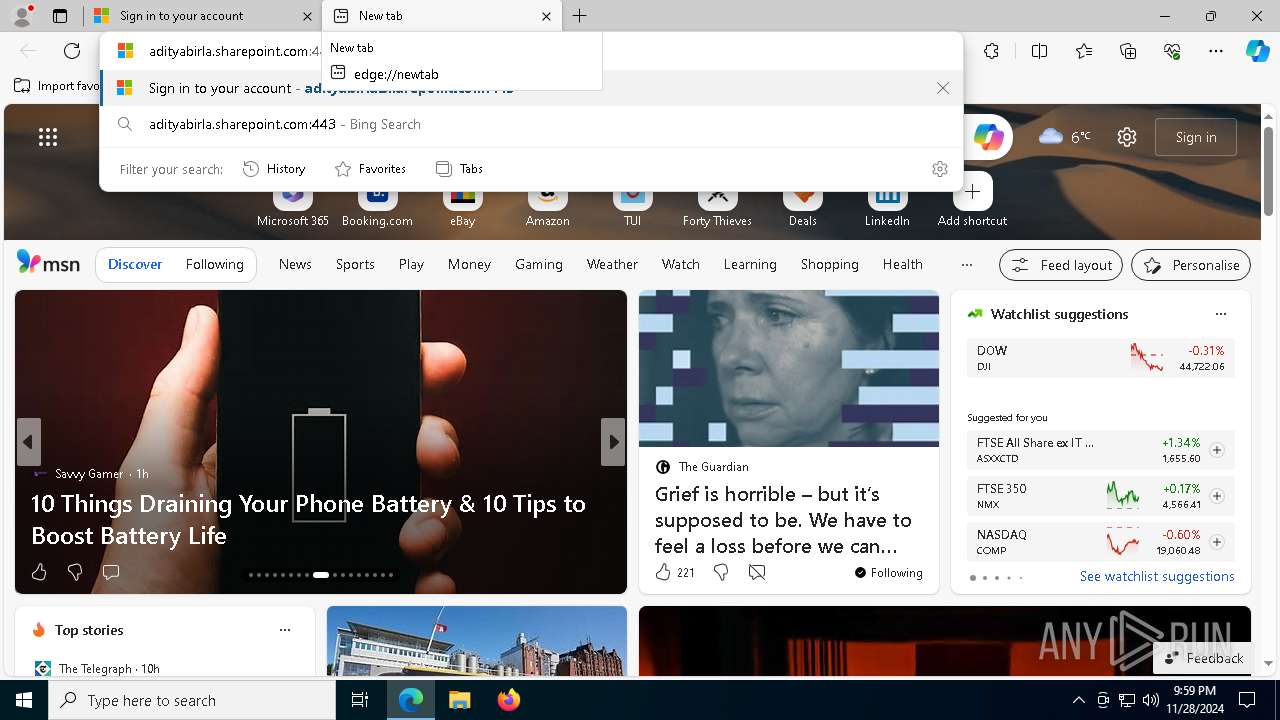The image size is (1280, 720).
Task: Filter search by History
Action: click(274, 169)
